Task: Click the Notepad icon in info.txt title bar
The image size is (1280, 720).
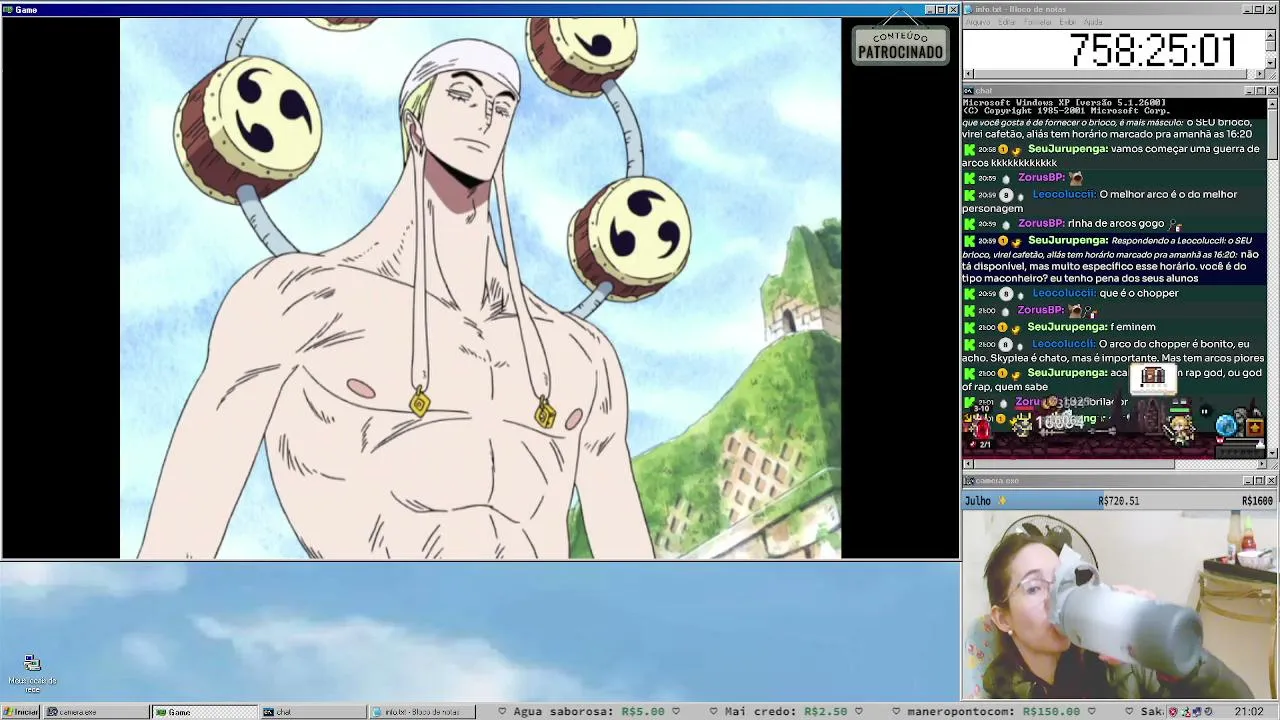Action: point(969,9)
